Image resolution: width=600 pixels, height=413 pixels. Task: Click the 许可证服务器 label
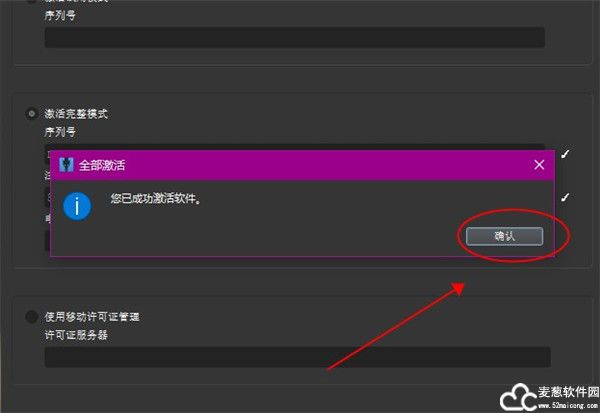coord(76,335)
